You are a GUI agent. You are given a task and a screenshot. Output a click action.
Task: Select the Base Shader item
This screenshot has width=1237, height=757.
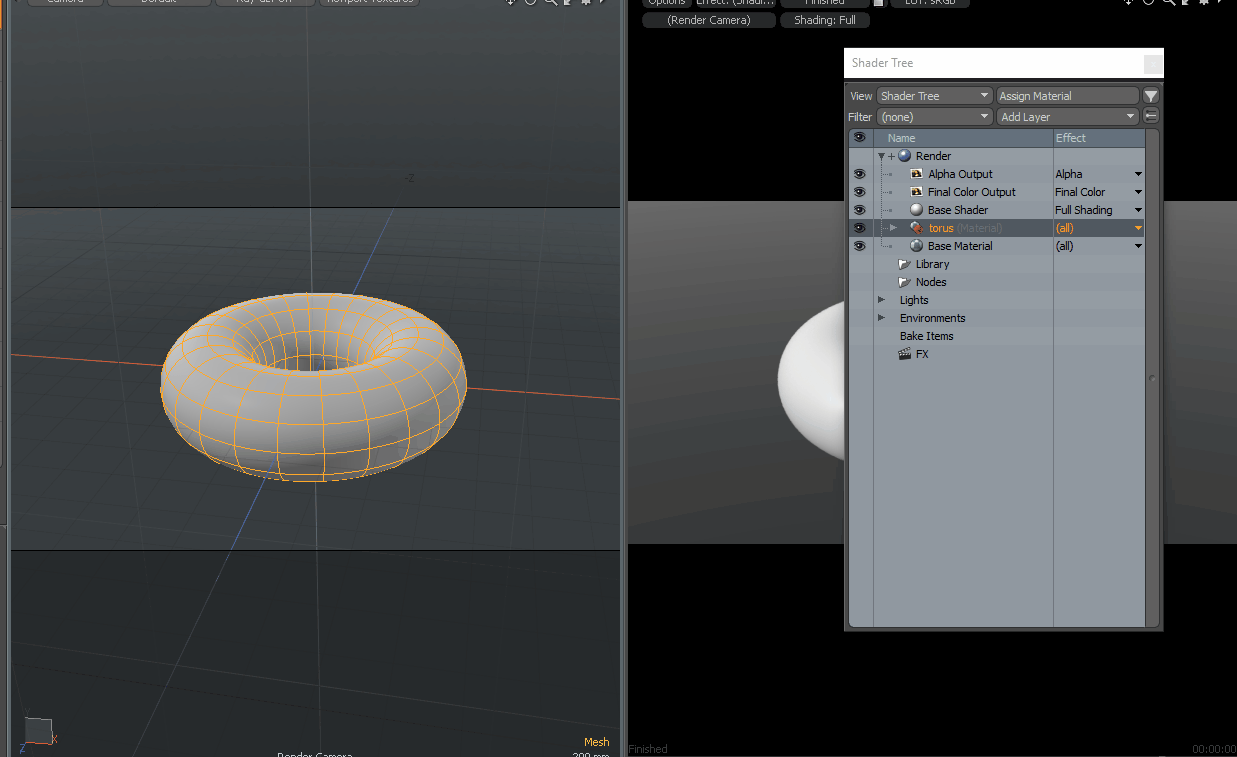[x=957, y=210]
